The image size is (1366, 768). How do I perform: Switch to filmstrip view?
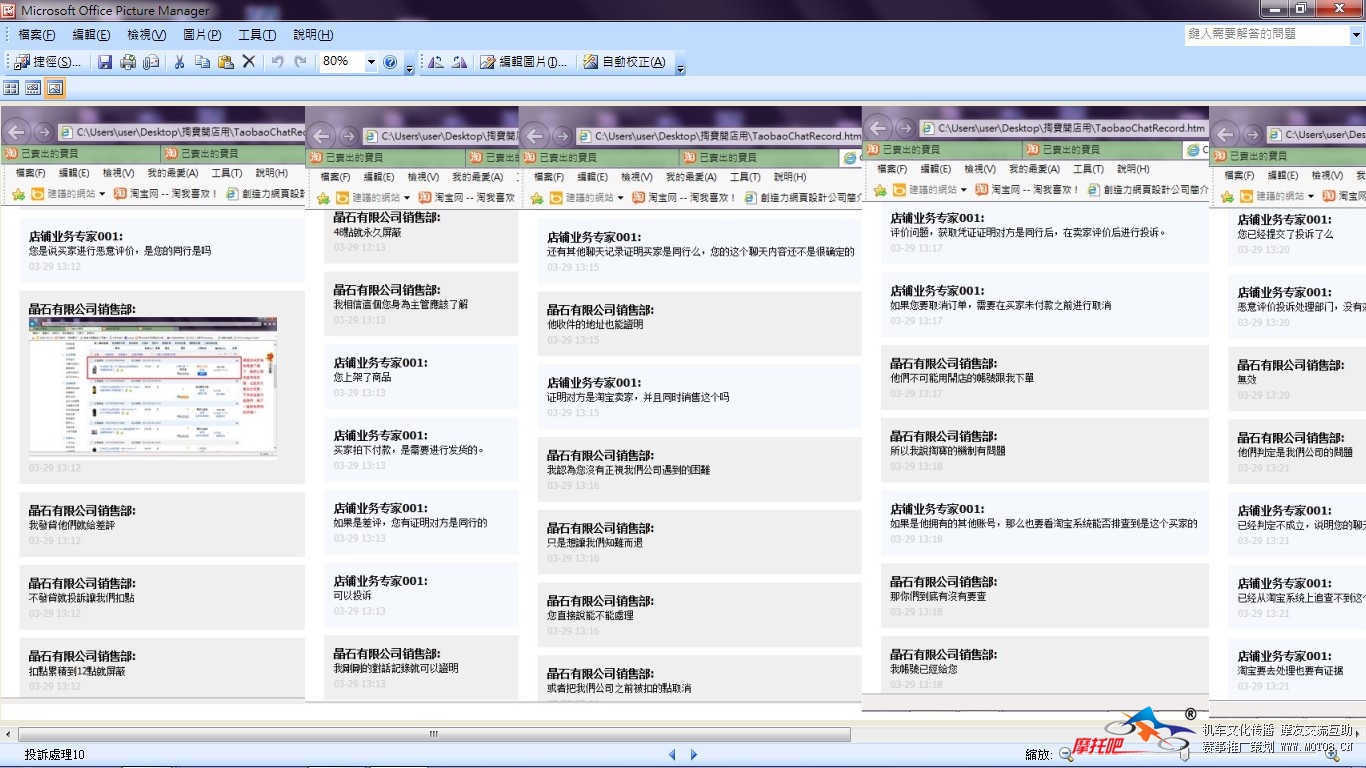(x=33, y=88)
